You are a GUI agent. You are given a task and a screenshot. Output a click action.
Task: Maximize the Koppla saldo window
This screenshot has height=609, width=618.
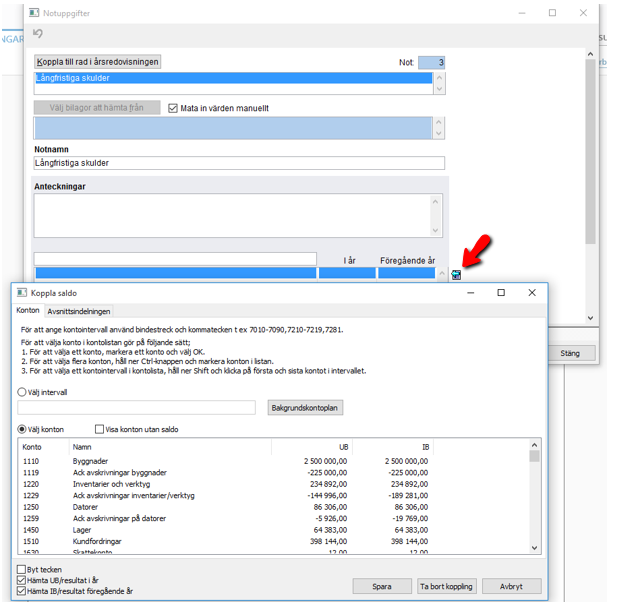coord(501,292)
